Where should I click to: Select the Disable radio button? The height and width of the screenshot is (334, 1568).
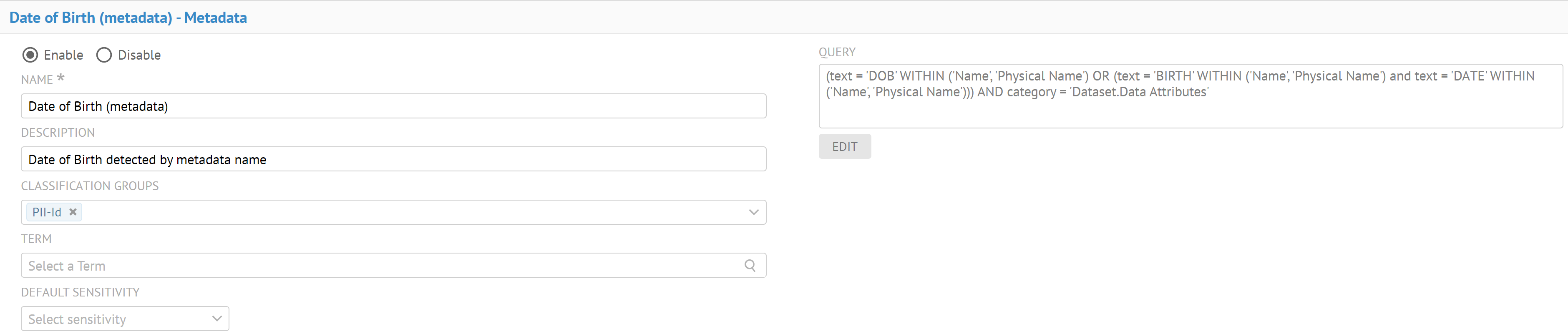[104, 55]
